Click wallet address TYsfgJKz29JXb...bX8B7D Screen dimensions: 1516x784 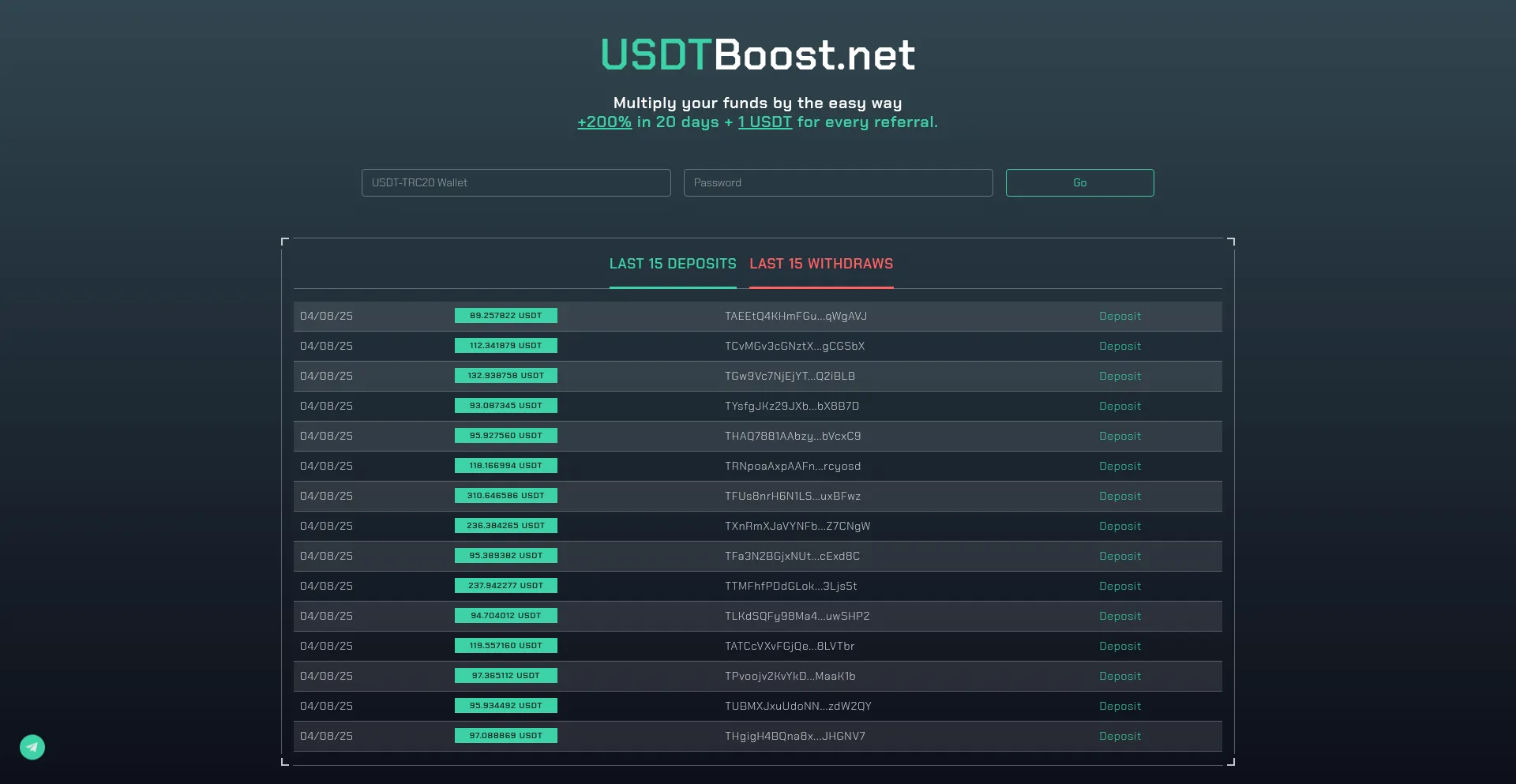click(792, 406)
